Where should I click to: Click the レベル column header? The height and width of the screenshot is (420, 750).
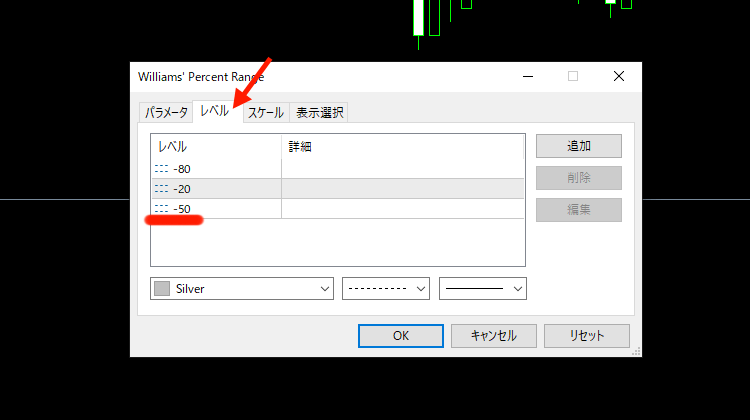click(216, 147)
